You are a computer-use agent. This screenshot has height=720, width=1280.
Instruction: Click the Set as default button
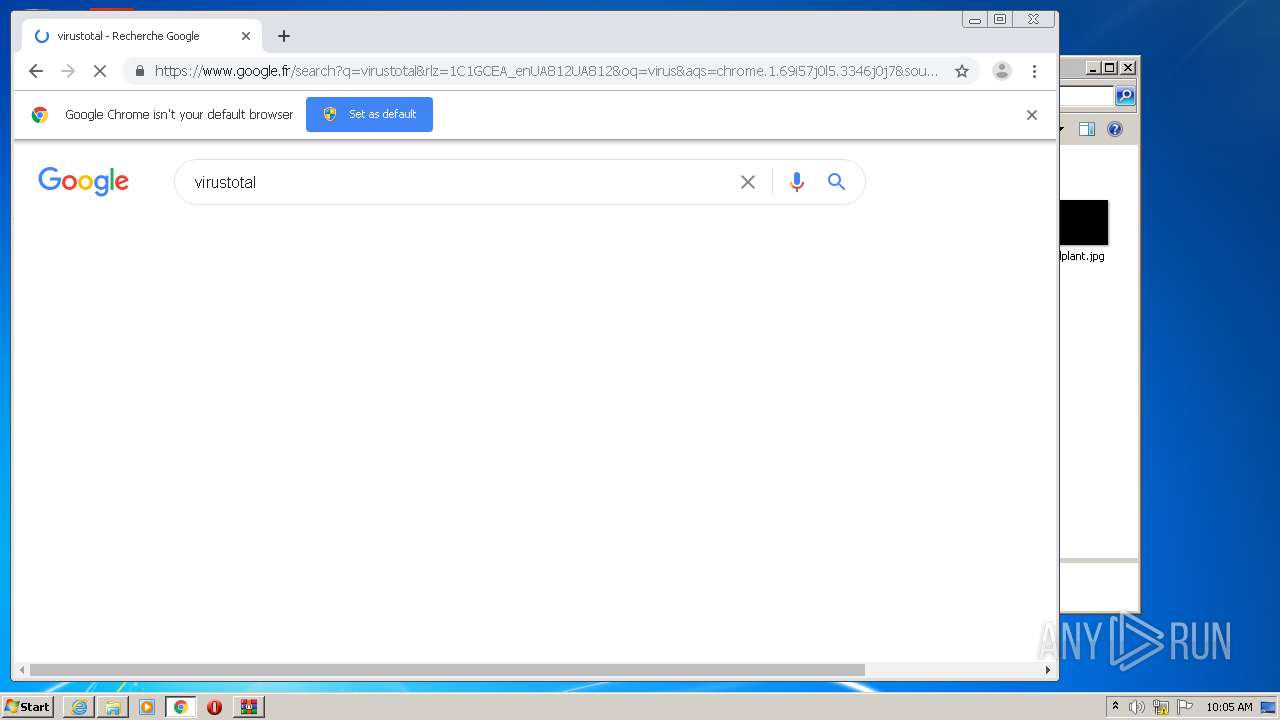(x=369, y=114)
